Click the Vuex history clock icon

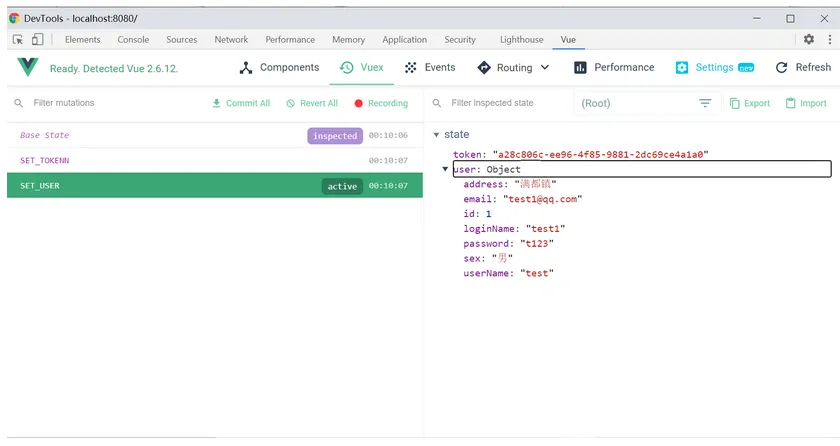click(x=347, y=67)
